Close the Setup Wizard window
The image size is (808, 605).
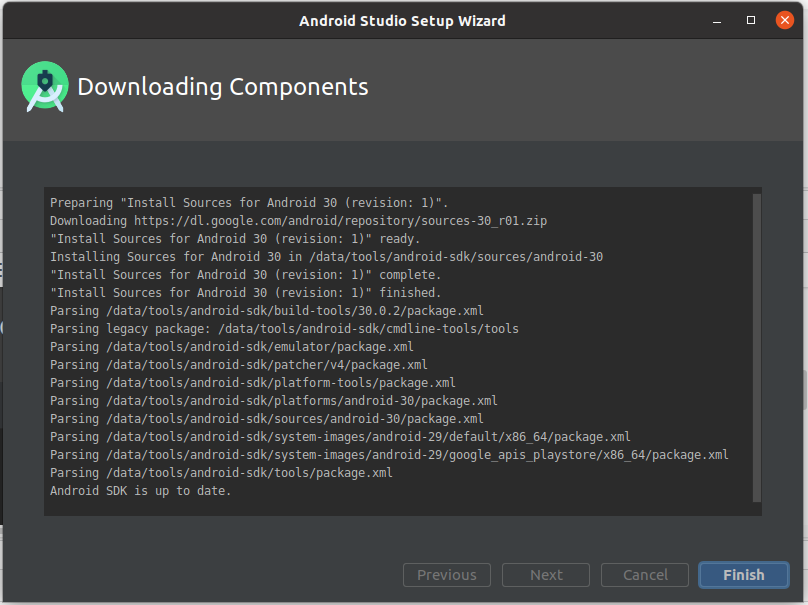click(x=784, y=20)
